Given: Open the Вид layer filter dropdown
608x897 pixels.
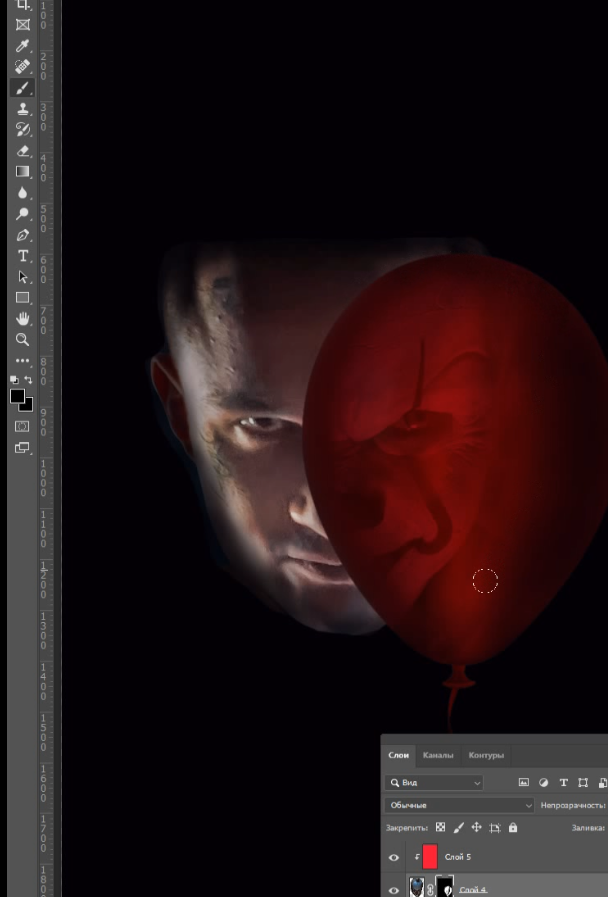Looking at the screenshot, I should 434,783.
